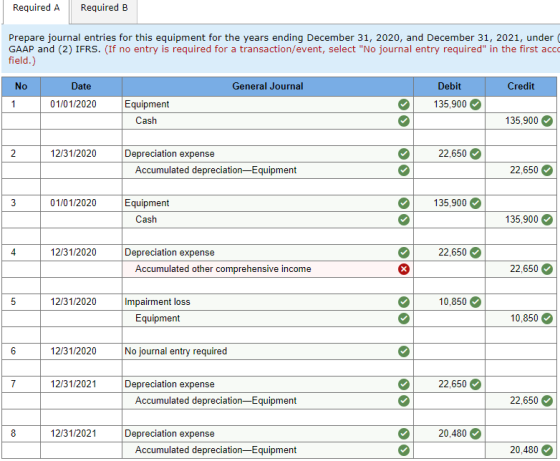Click the green check beside No journal entry required

pyautogui.click(x=404, y=351)
